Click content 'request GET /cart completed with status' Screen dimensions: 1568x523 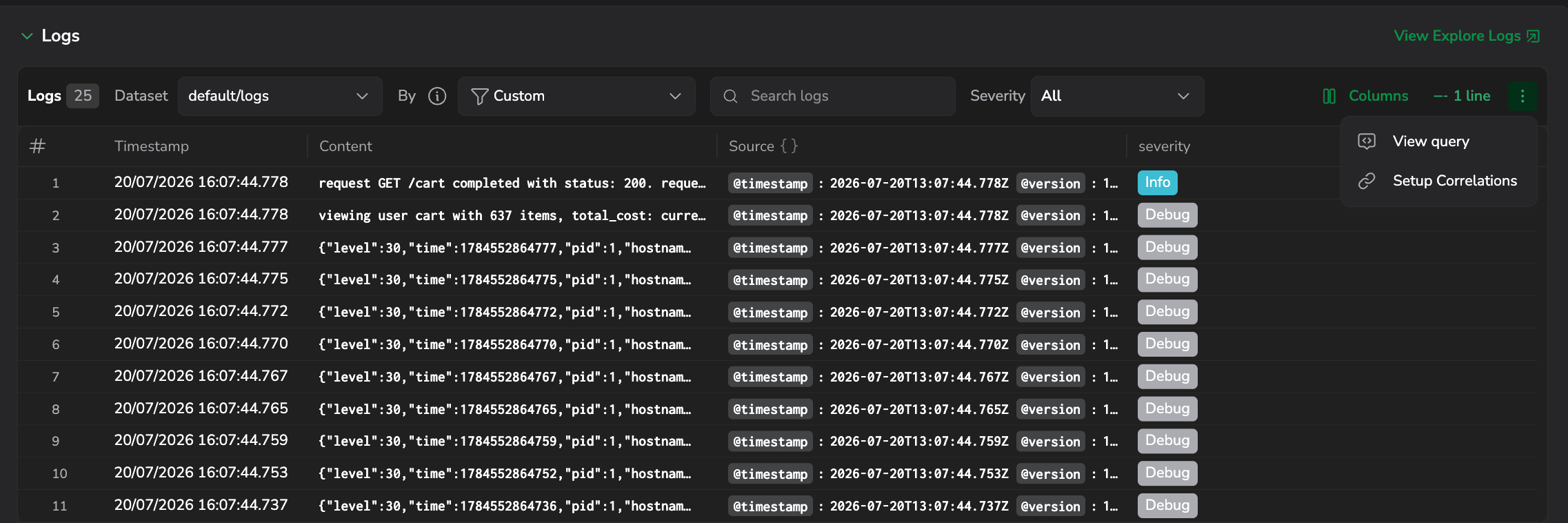512,183
